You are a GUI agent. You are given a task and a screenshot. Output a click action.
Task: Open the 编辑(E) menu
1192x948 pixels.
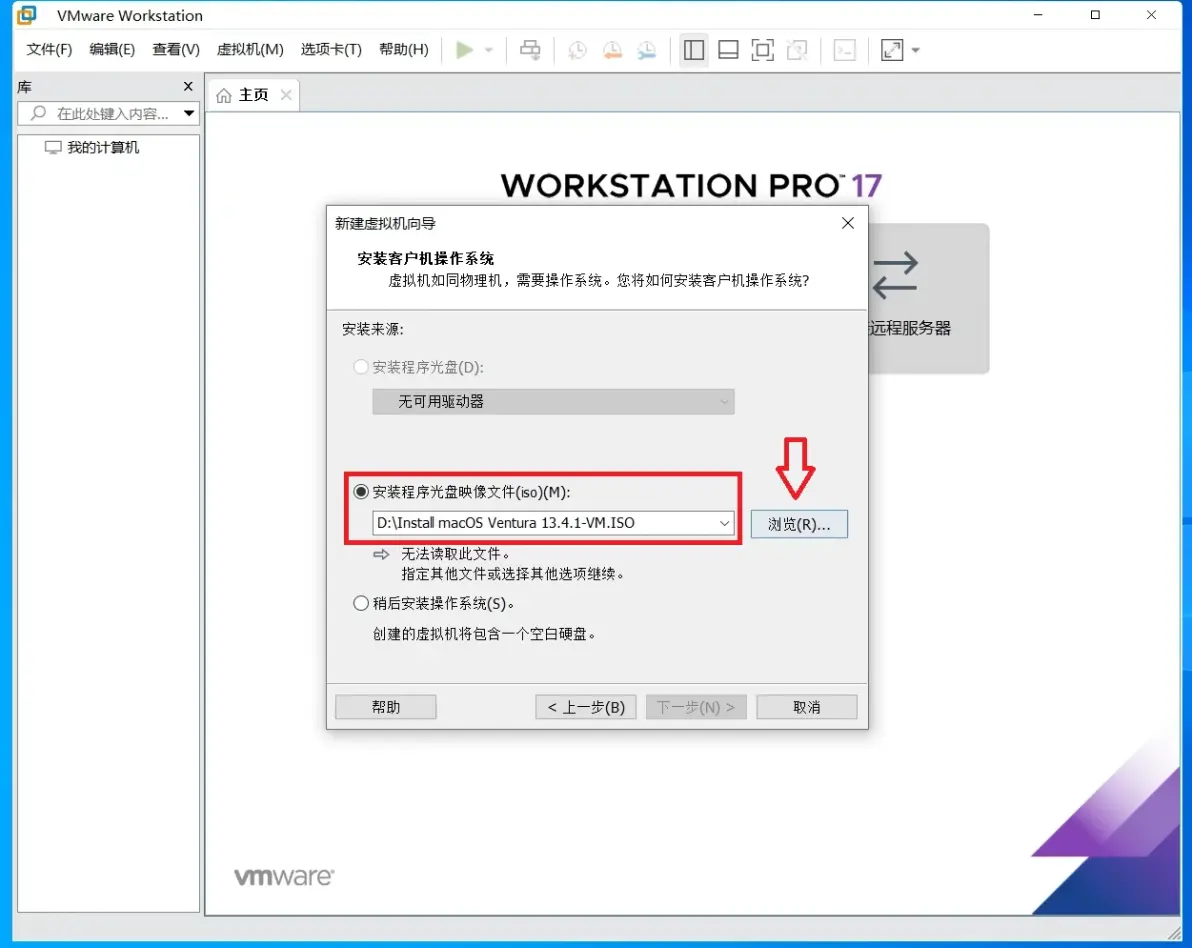coord(112,49)
